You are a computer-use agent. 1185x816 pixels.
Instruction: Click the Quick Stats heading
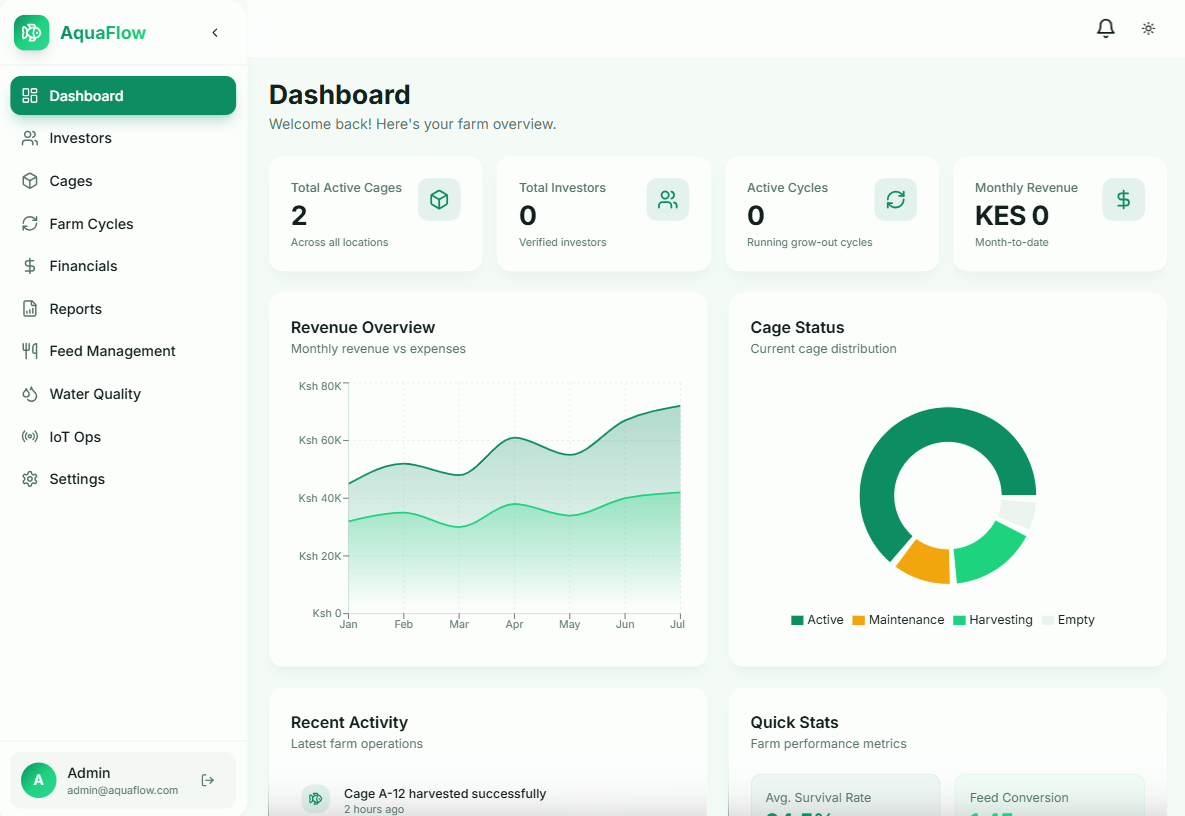(x=794, y=723)
